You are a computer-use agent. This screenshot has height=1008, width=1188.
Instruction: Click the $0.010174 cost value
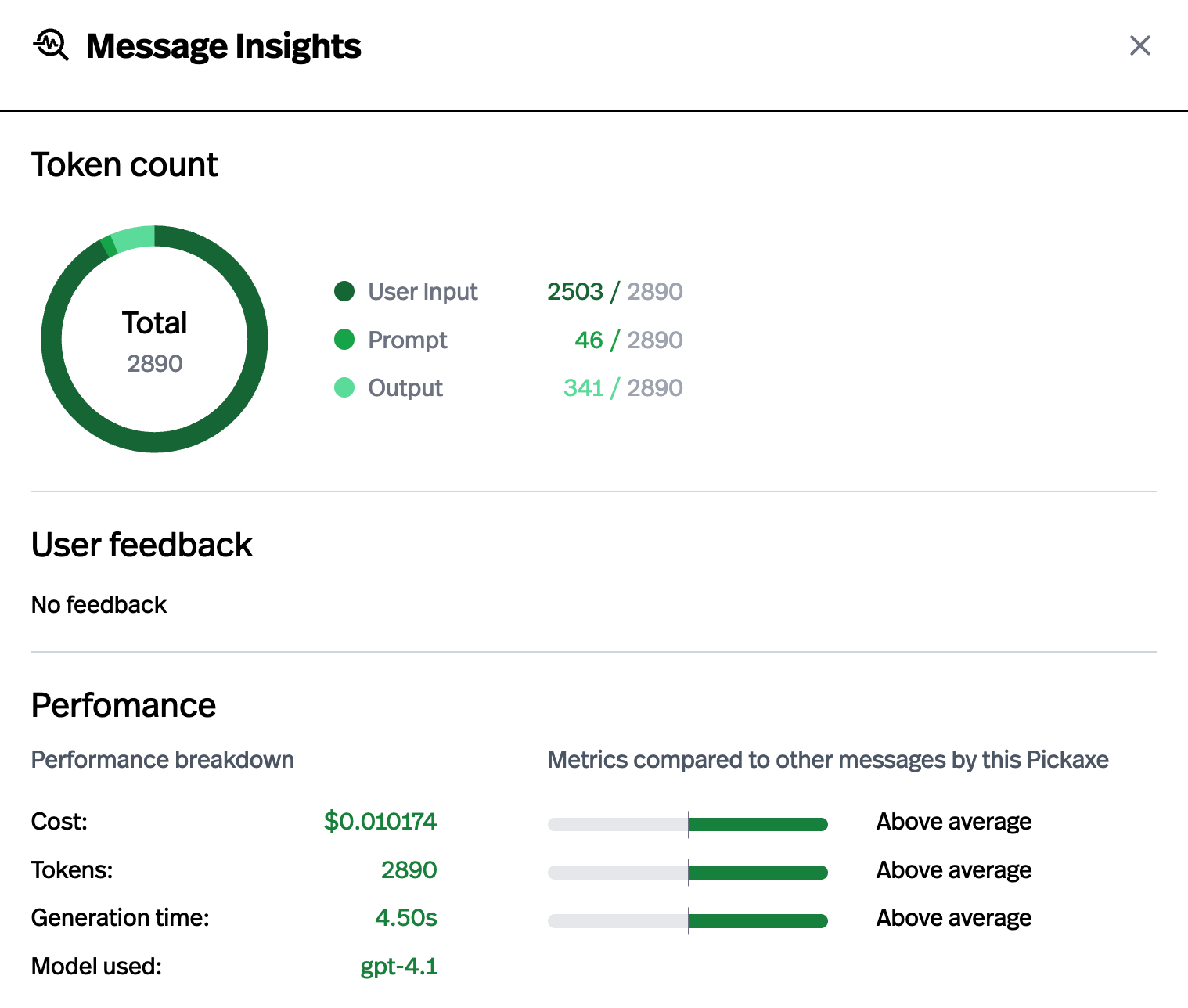(380, 821)
